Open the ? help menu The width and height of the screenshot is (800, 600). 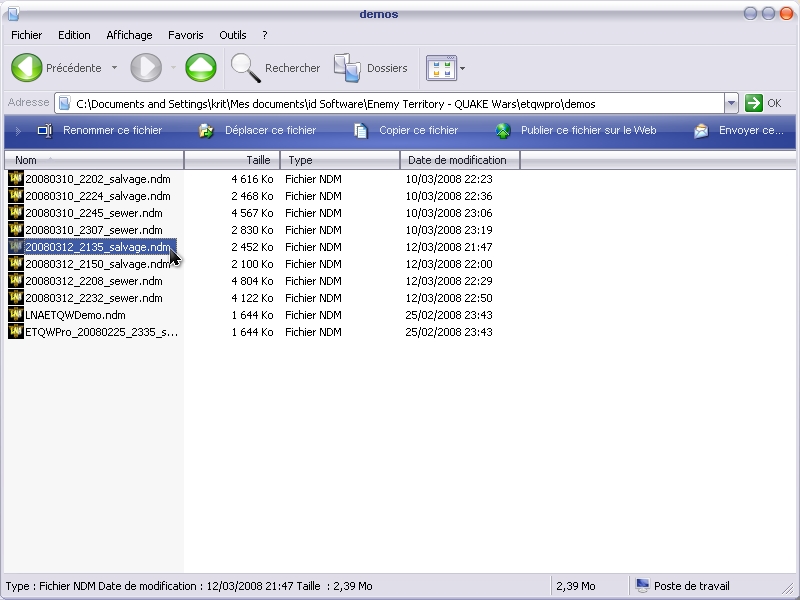tap(264, 35)
